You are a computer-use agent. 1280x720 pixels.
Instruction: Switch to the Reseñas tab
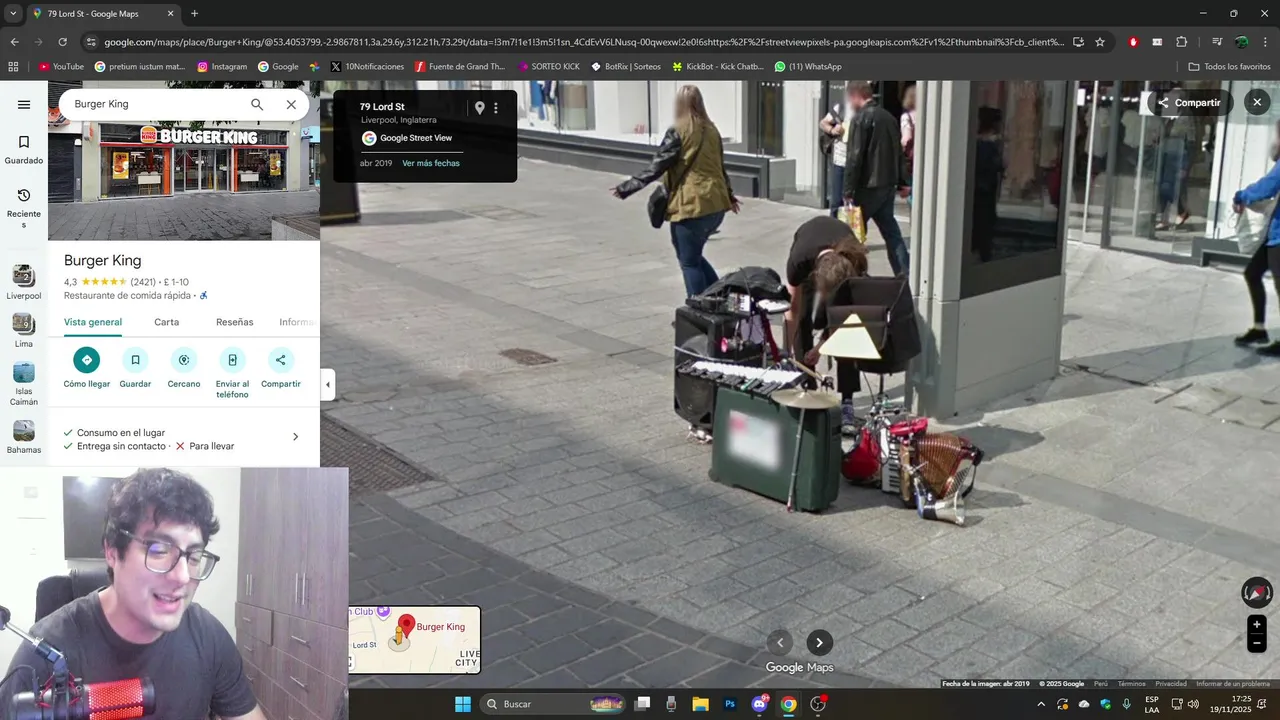[x=235, y=322]
